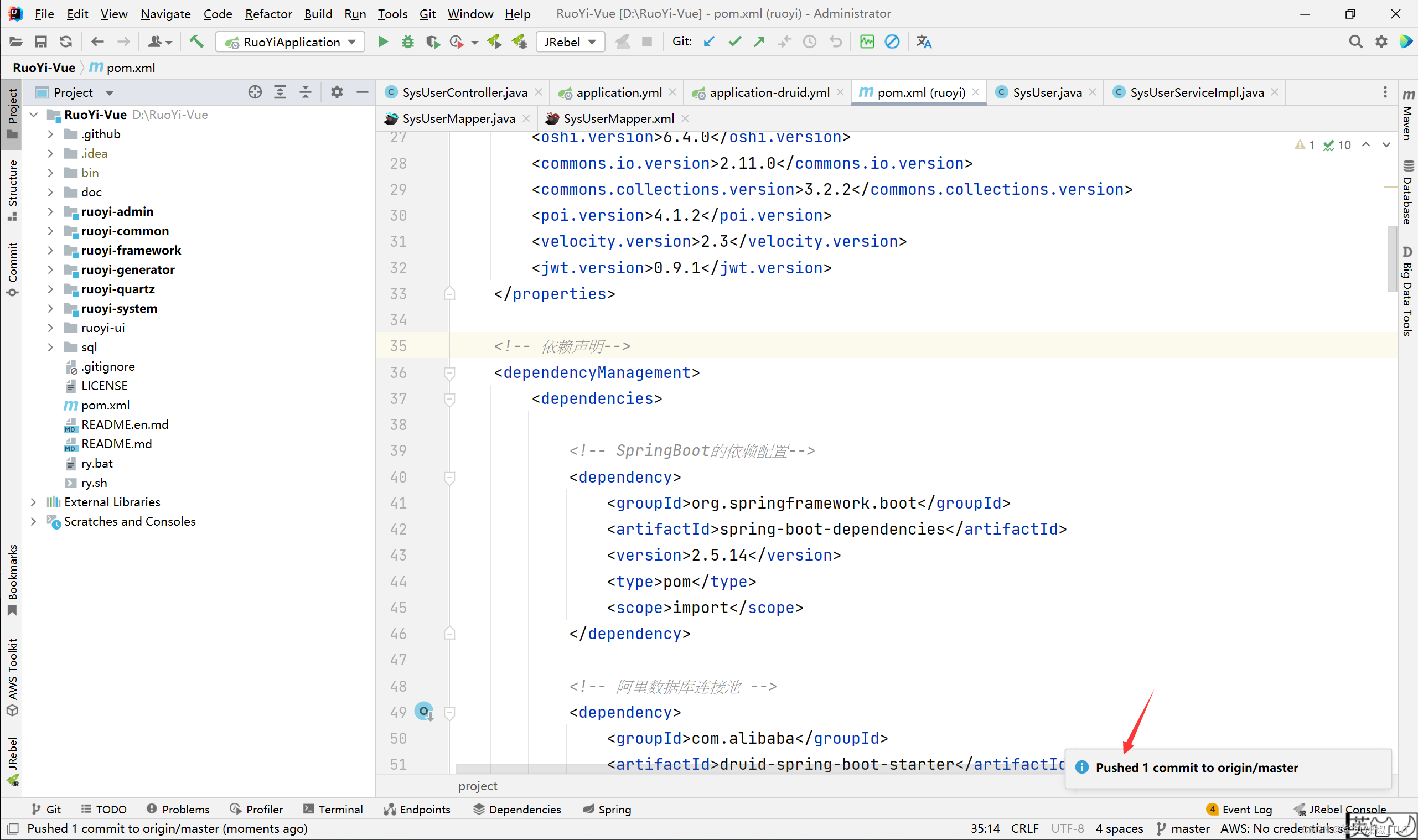
Task: Select README.md in the project tree
Action: point(116,444)
